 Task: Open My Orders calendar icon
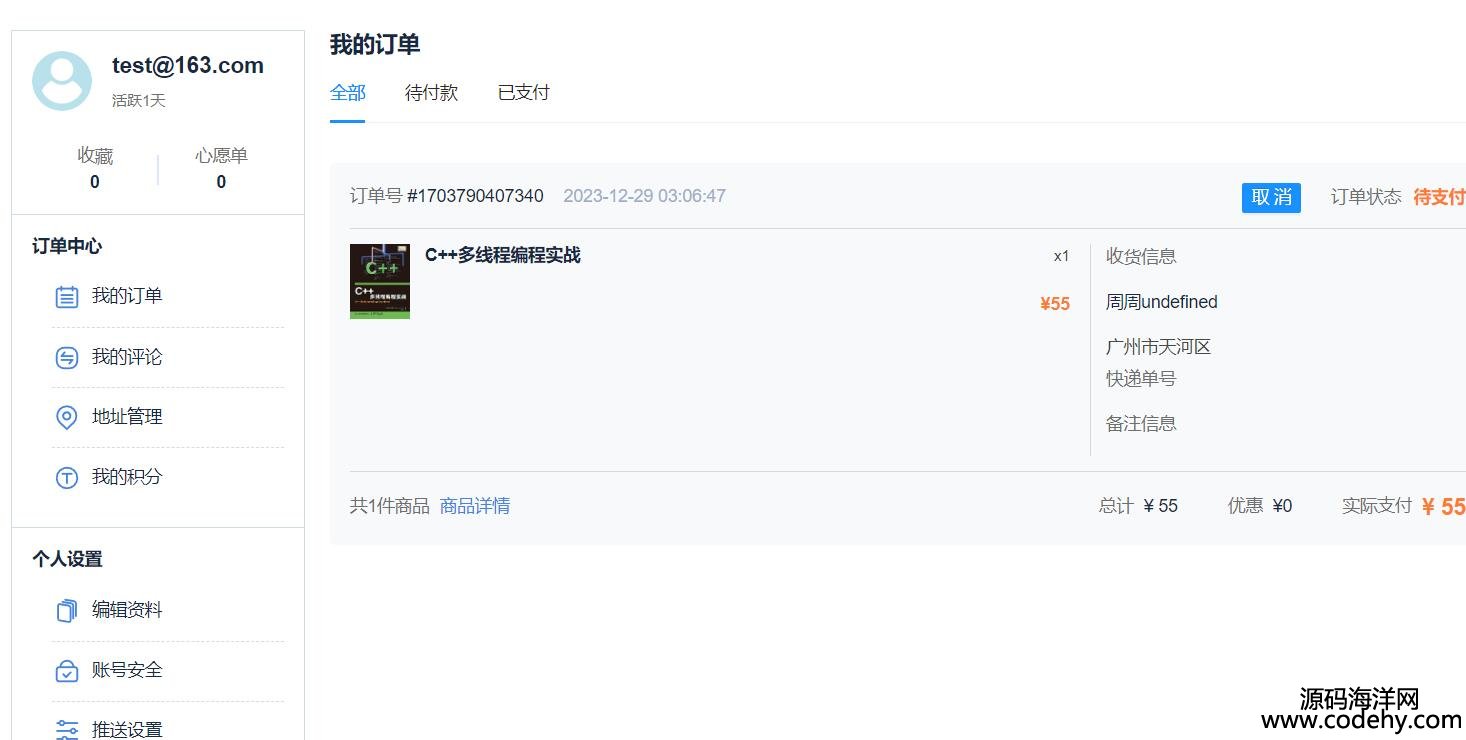(x=67, y=297)
